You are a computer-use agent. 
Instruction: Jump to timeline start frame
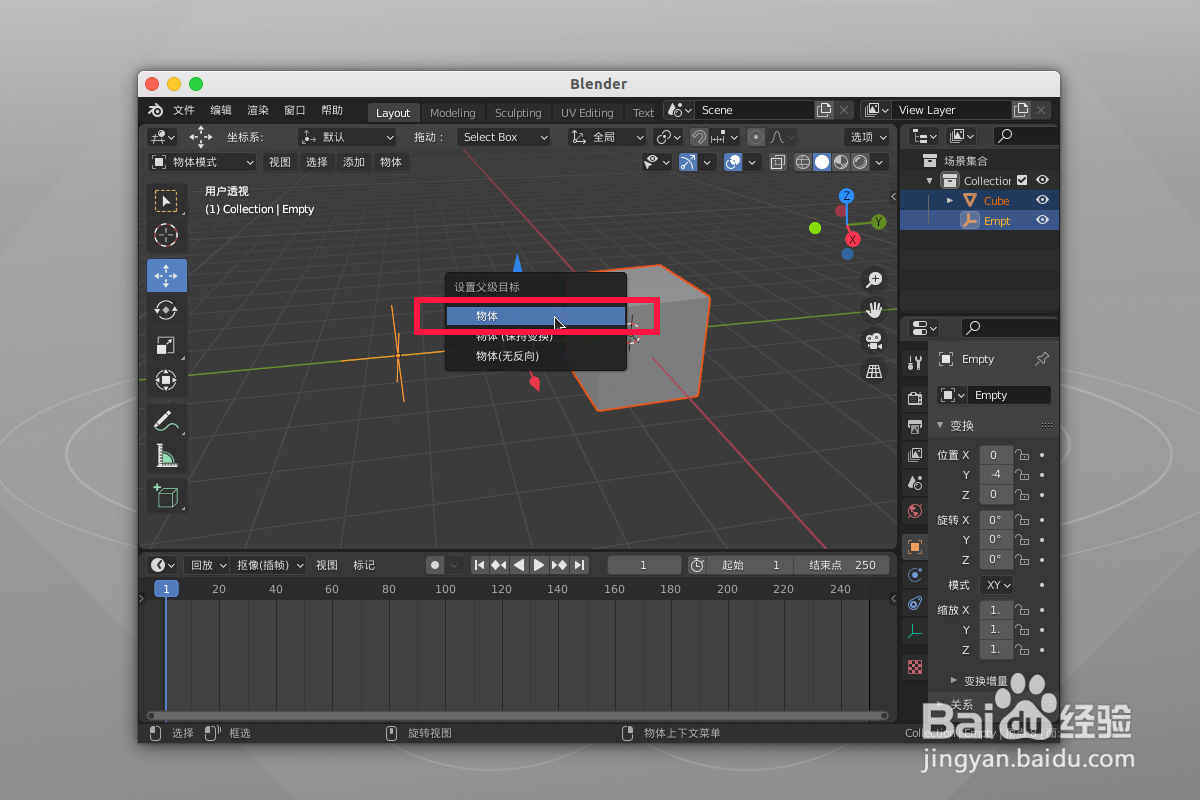pos(479,565)
